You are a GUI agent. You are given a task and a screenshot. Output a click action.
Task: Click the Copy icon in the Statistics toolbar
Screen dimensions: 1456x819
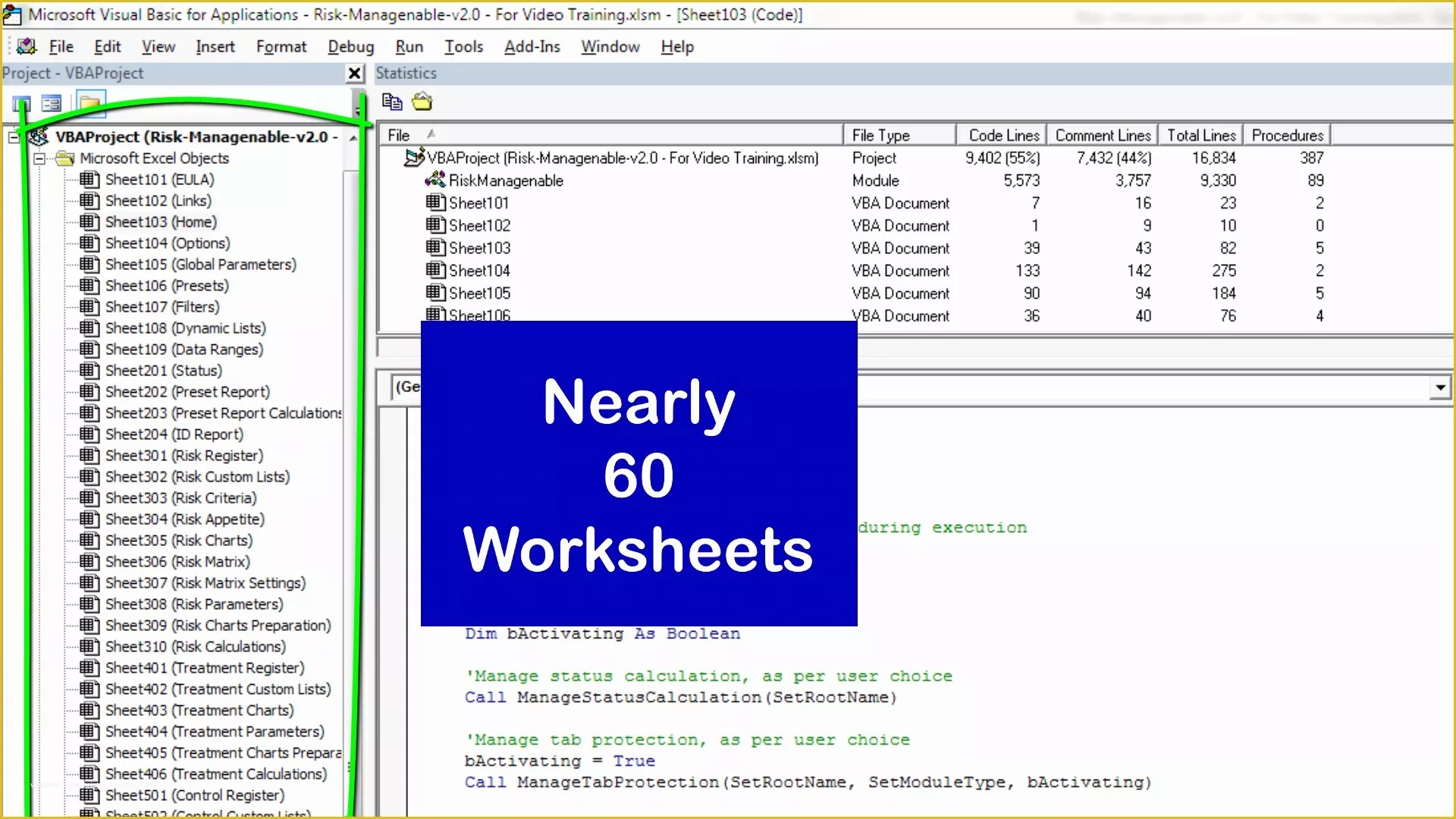pos(392,101)
